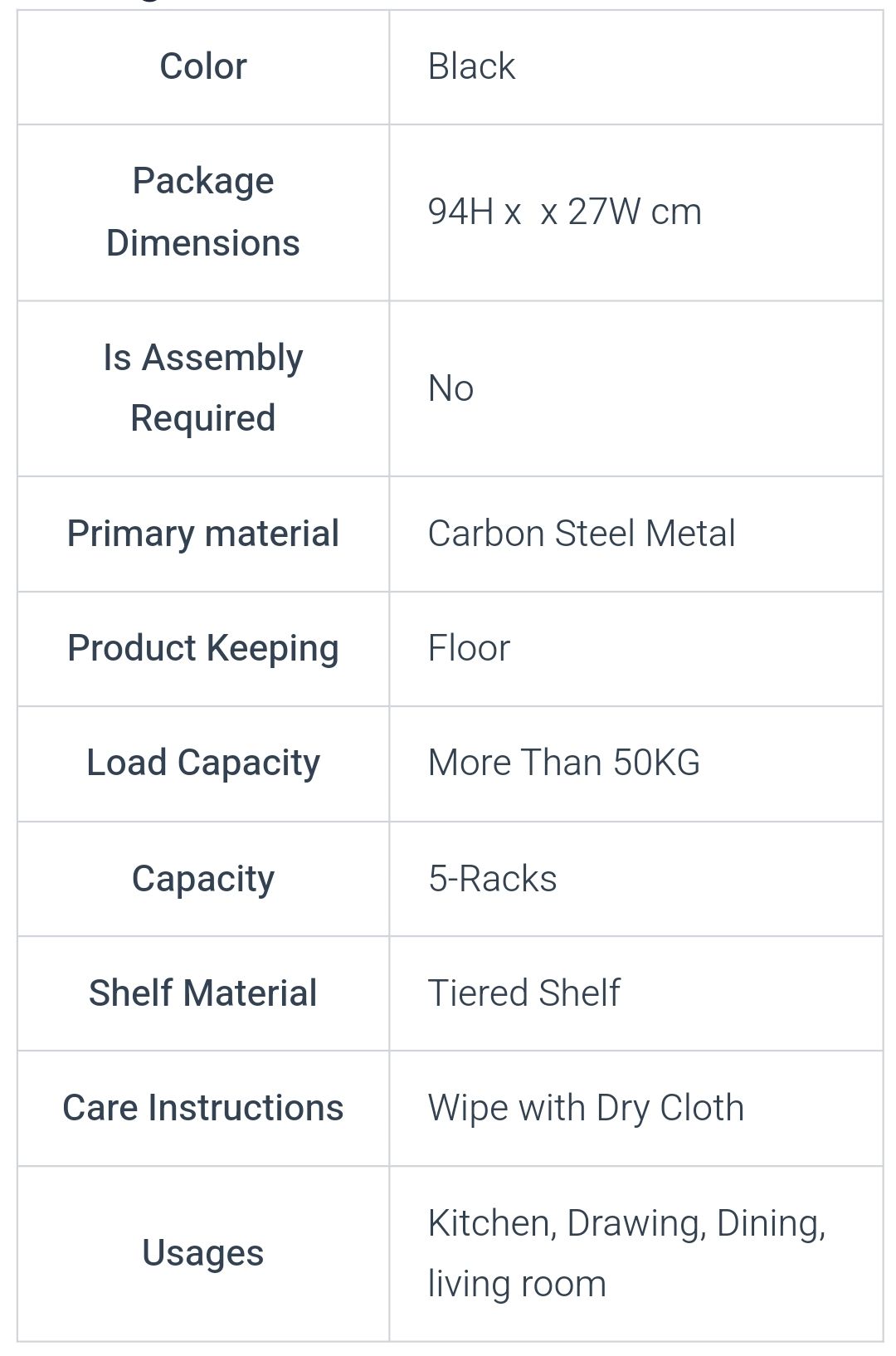
Task: Click the 5-Racks value
Action: pyautogui.click(x=493, y=879)
